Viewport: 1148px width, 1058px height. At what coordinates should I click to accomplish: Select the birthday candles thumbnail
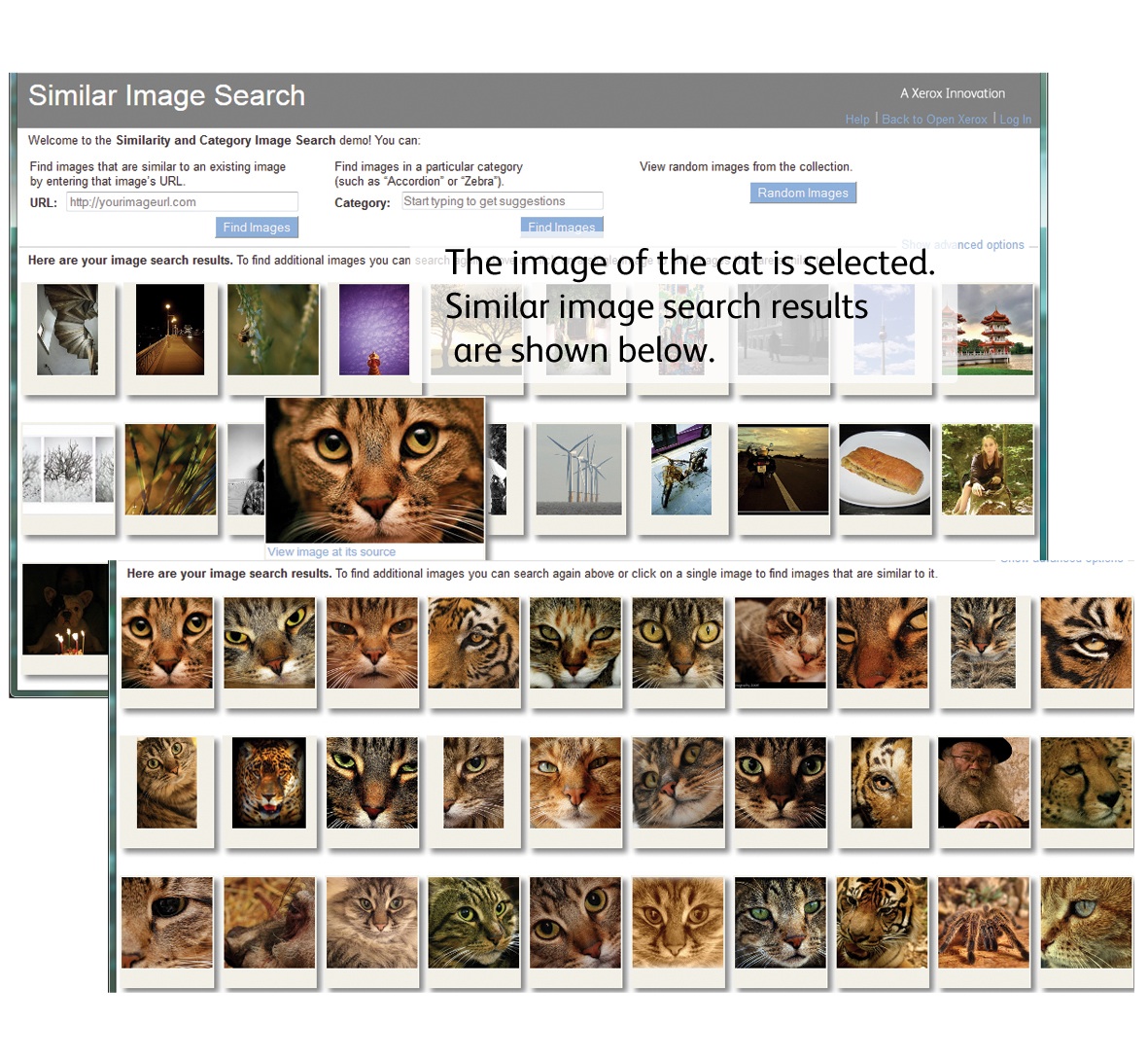[65, 610]
